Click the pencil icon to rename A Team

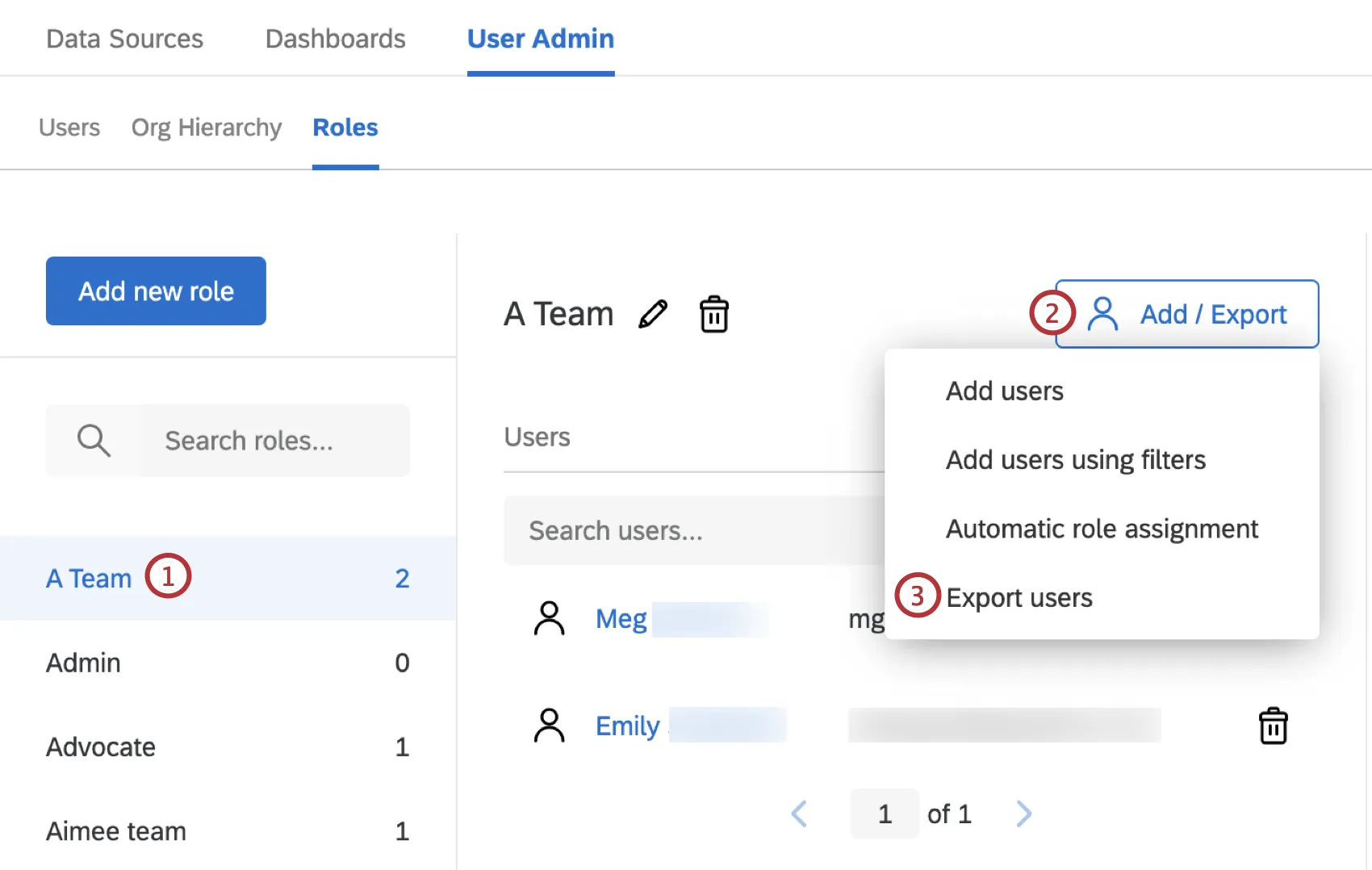653,314
